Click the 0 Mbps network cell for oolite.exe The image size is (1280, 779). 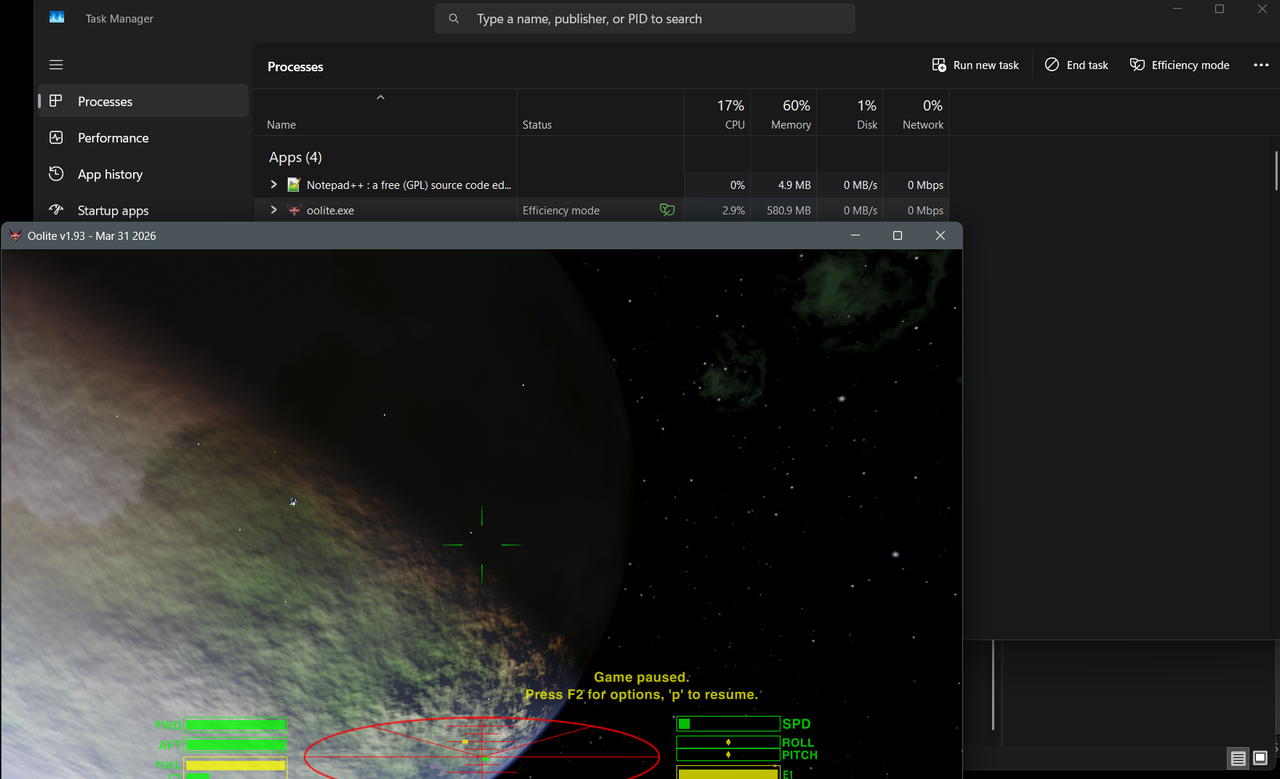(x=916, y=210)
